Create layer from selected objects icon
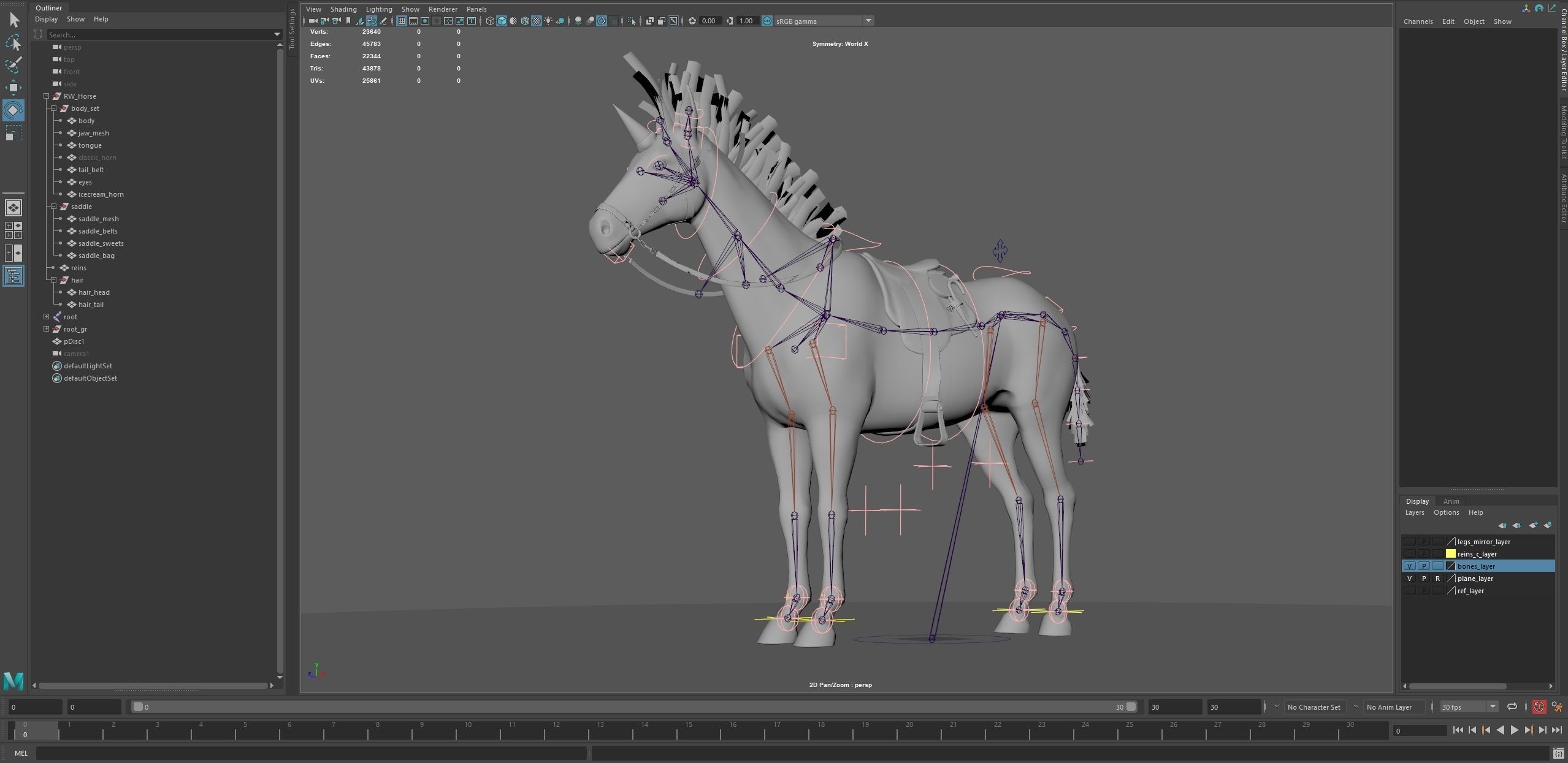Screen dimensions: 1568x763 [1548, 525]
